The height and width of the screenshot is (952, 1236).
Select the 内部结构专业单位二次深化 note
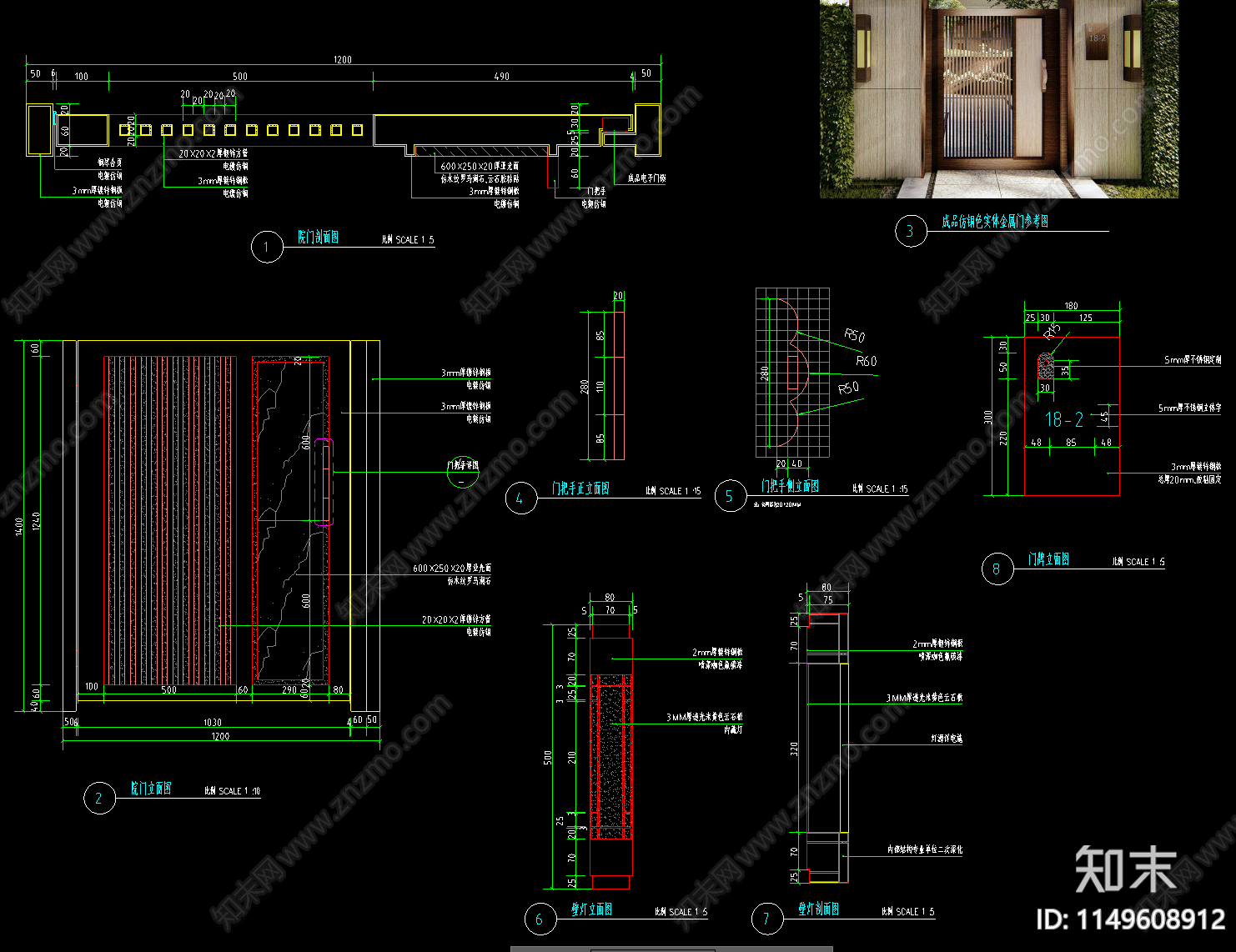(925, 849)
